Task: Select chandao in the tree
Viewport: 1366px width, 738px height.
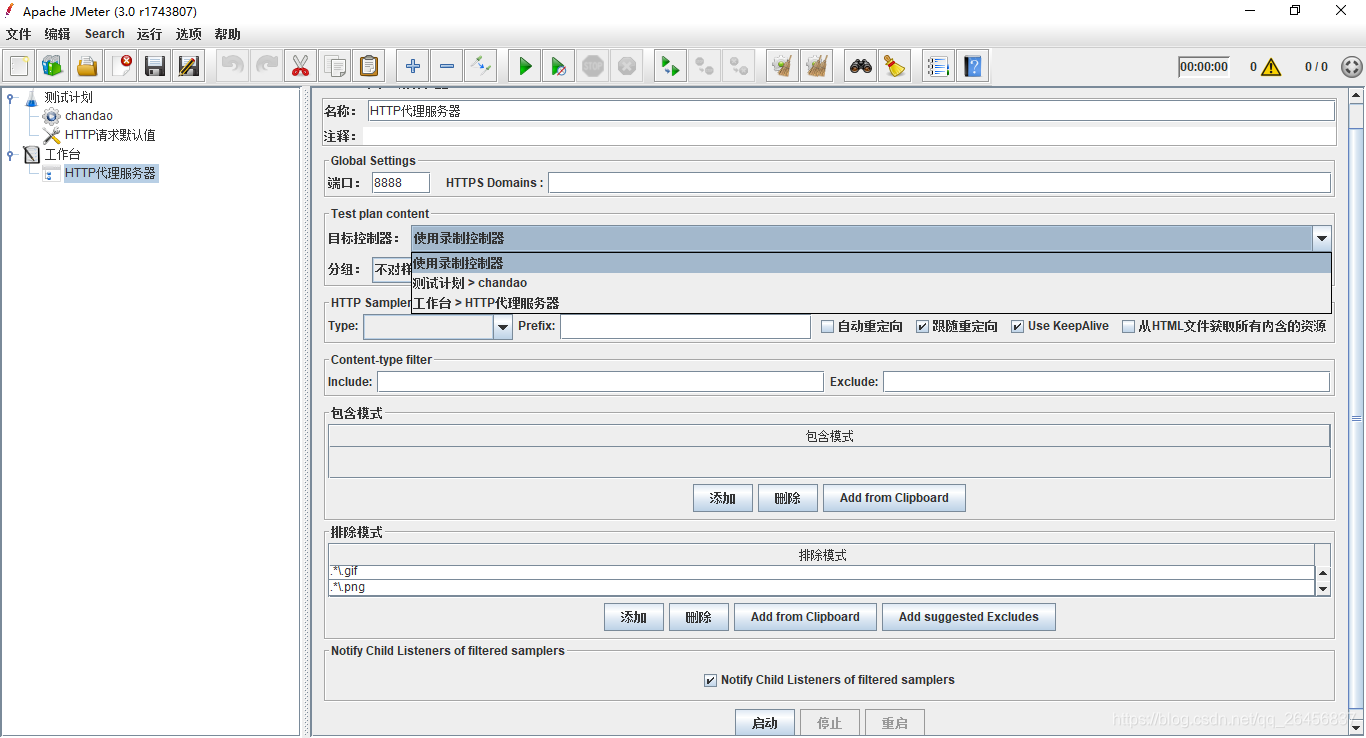Action: point(89,116)
